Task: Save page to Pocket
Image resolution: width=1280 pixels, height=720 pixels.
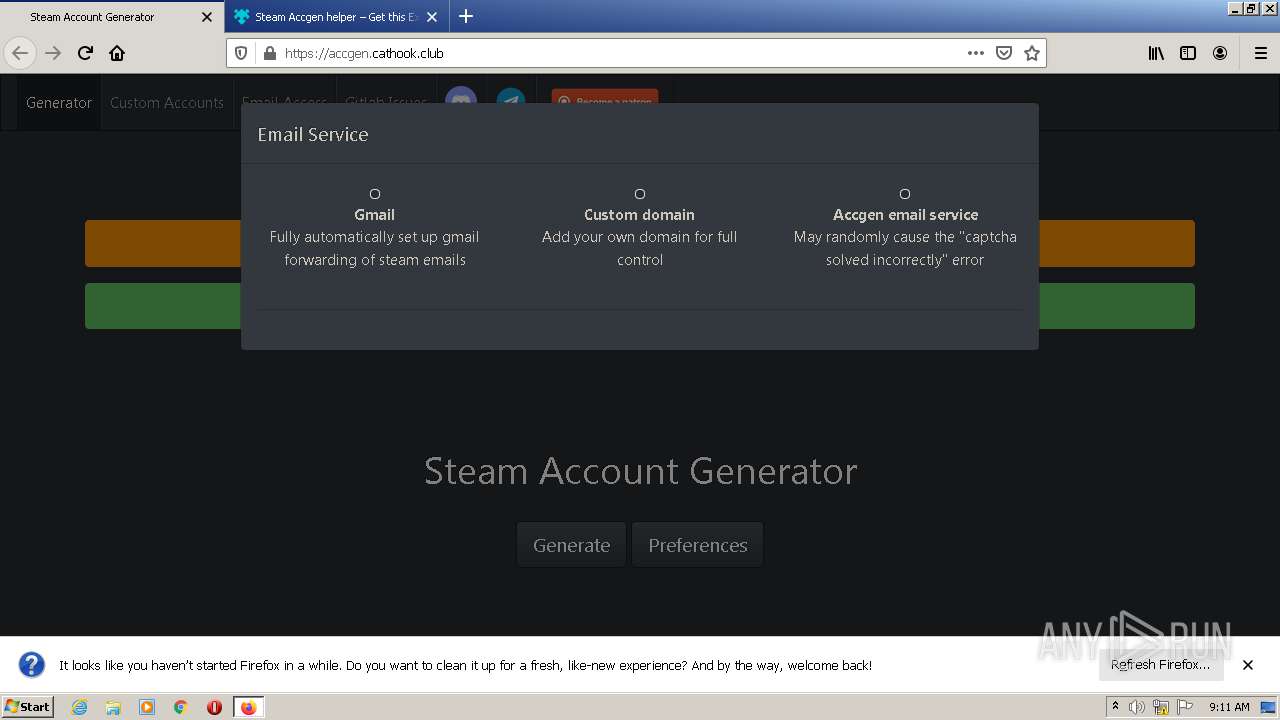Action: click(x=1004, y=53)
